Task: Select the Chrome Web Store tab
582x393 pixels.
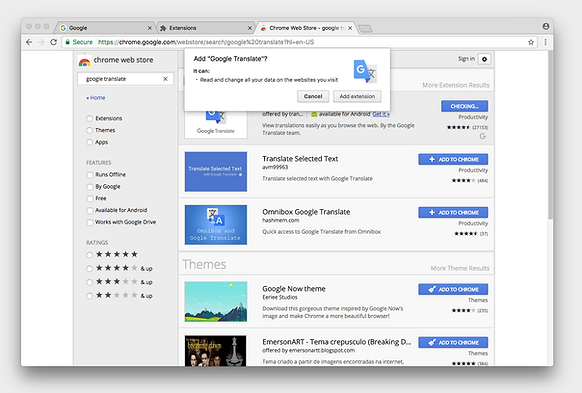Action: (306, 28)
